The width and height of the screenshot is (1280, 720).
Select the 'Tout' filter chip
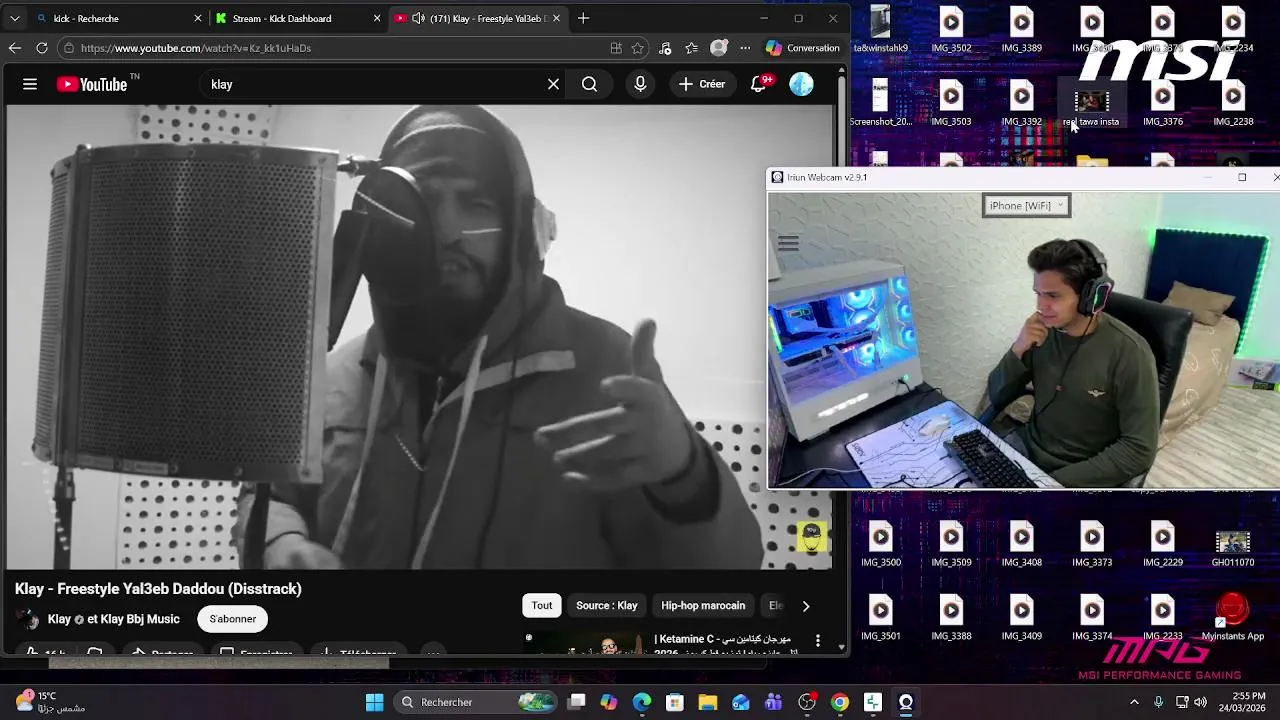pos(542,605)
